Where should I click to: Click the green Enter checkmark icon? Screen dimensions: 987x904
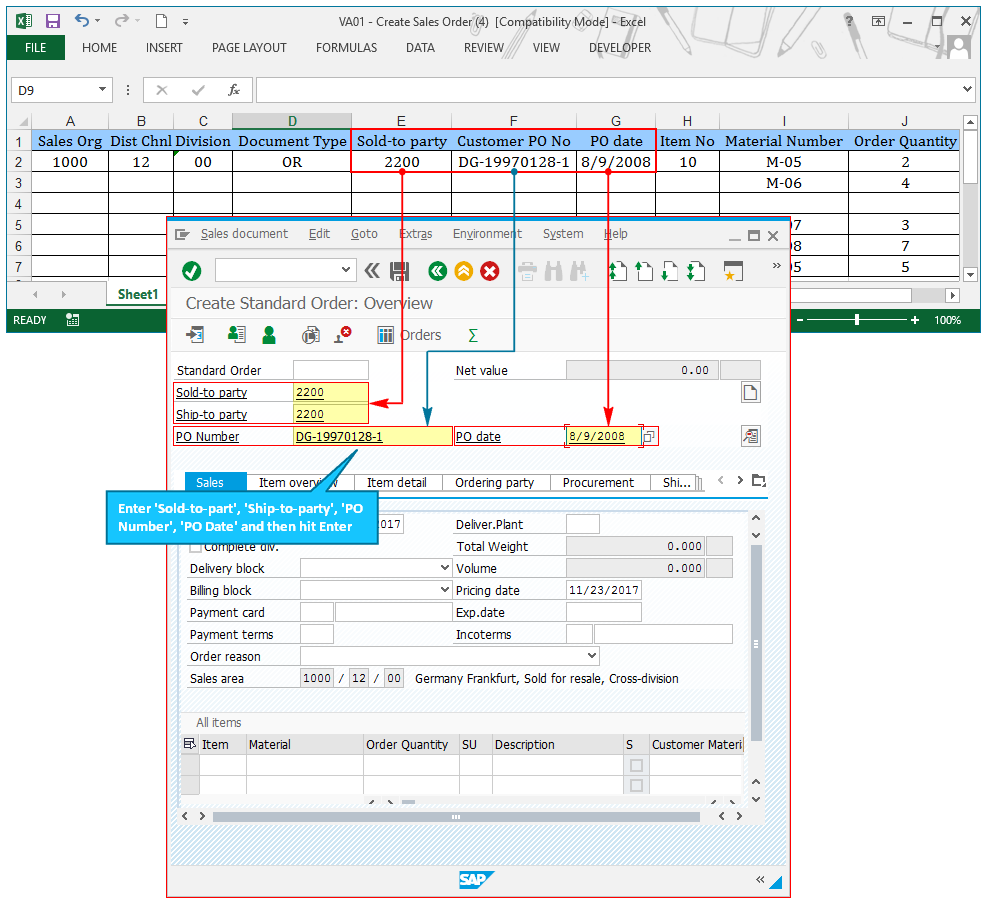point(192,271)
